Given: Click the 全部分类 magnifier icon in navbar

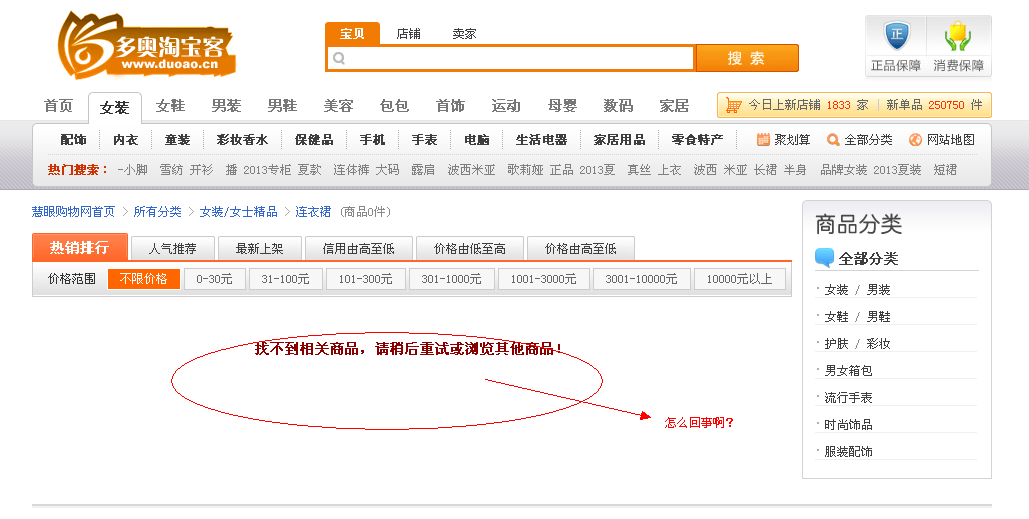Looking at the screenshot, I should 833,140.
